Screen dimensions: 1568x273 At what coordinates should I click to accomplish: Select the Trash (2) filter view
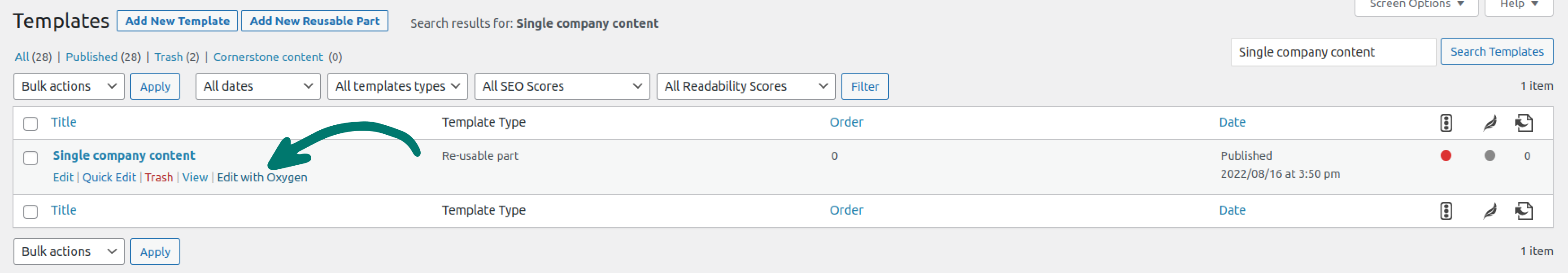[177, 57]
